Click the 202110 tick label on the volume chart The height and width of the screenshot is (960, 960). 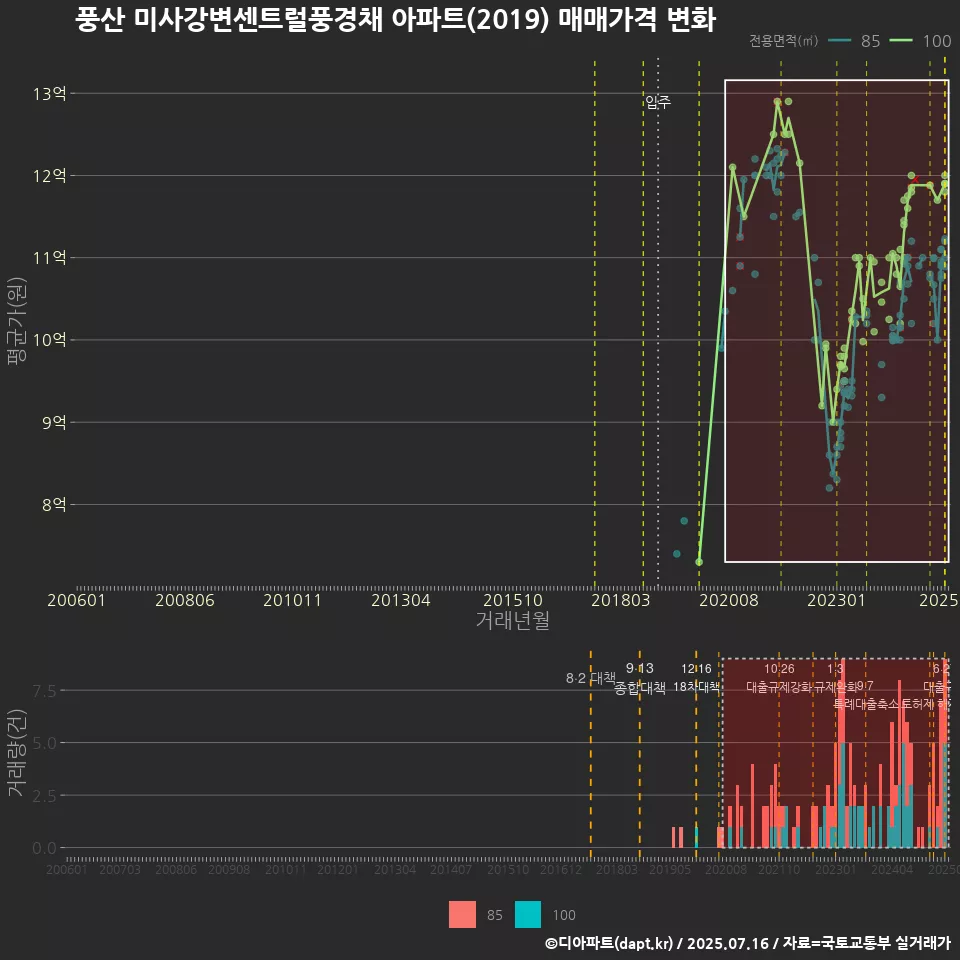coord(779,869)
